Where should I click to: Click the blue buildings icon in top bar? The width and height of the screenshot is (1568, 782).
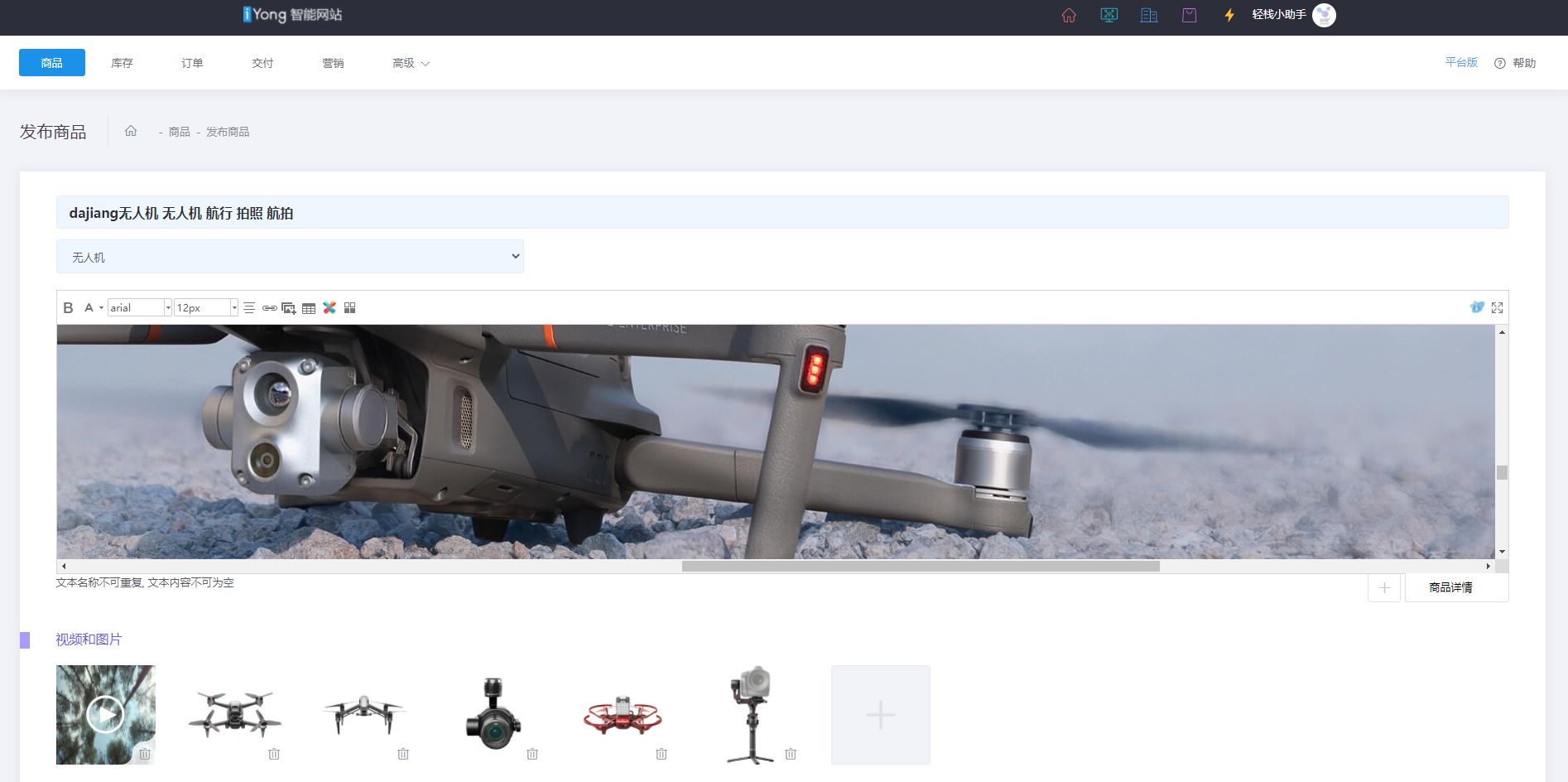1149,15
